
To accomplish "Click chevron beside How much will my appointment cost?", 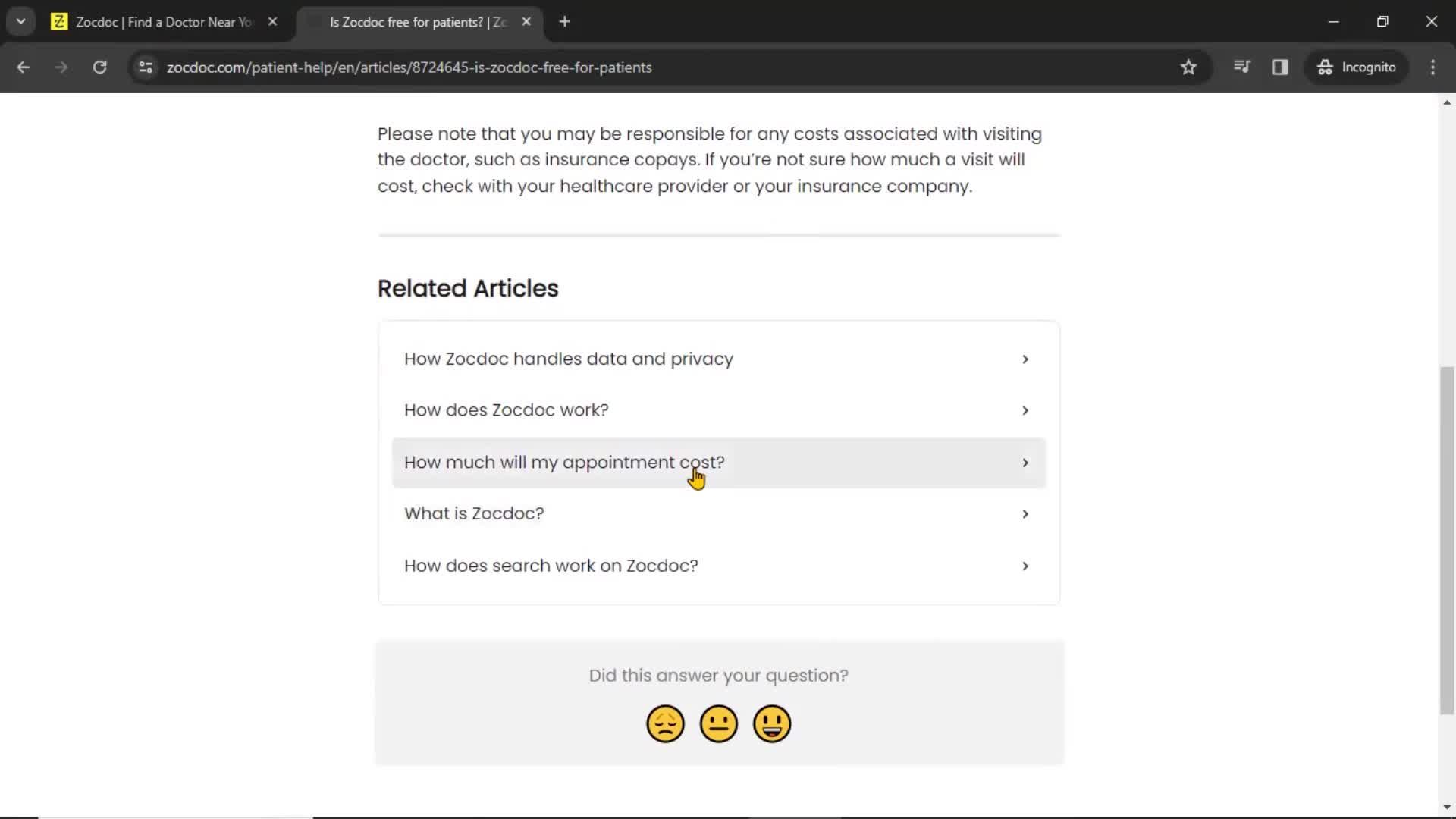I will [x=1025, y=463].
